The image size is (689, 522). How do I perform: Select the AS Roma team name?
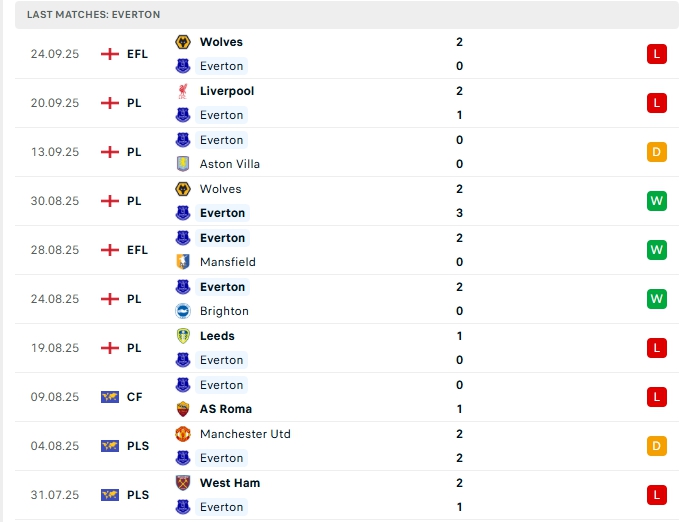226,409
